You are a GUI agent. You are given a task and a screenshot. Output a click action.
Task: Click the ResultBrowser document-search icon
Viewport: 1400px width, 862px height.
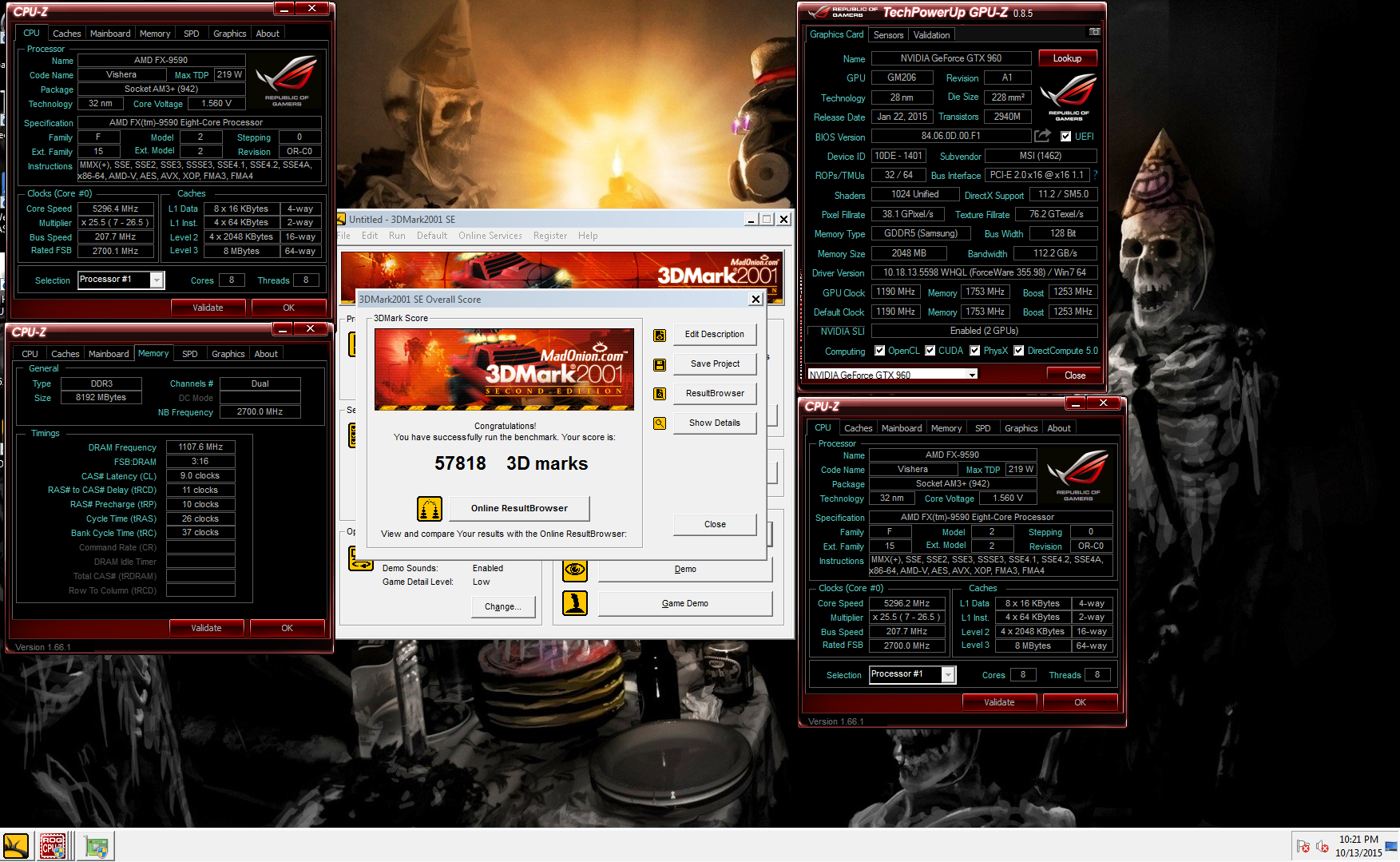[x=660, y=394]
